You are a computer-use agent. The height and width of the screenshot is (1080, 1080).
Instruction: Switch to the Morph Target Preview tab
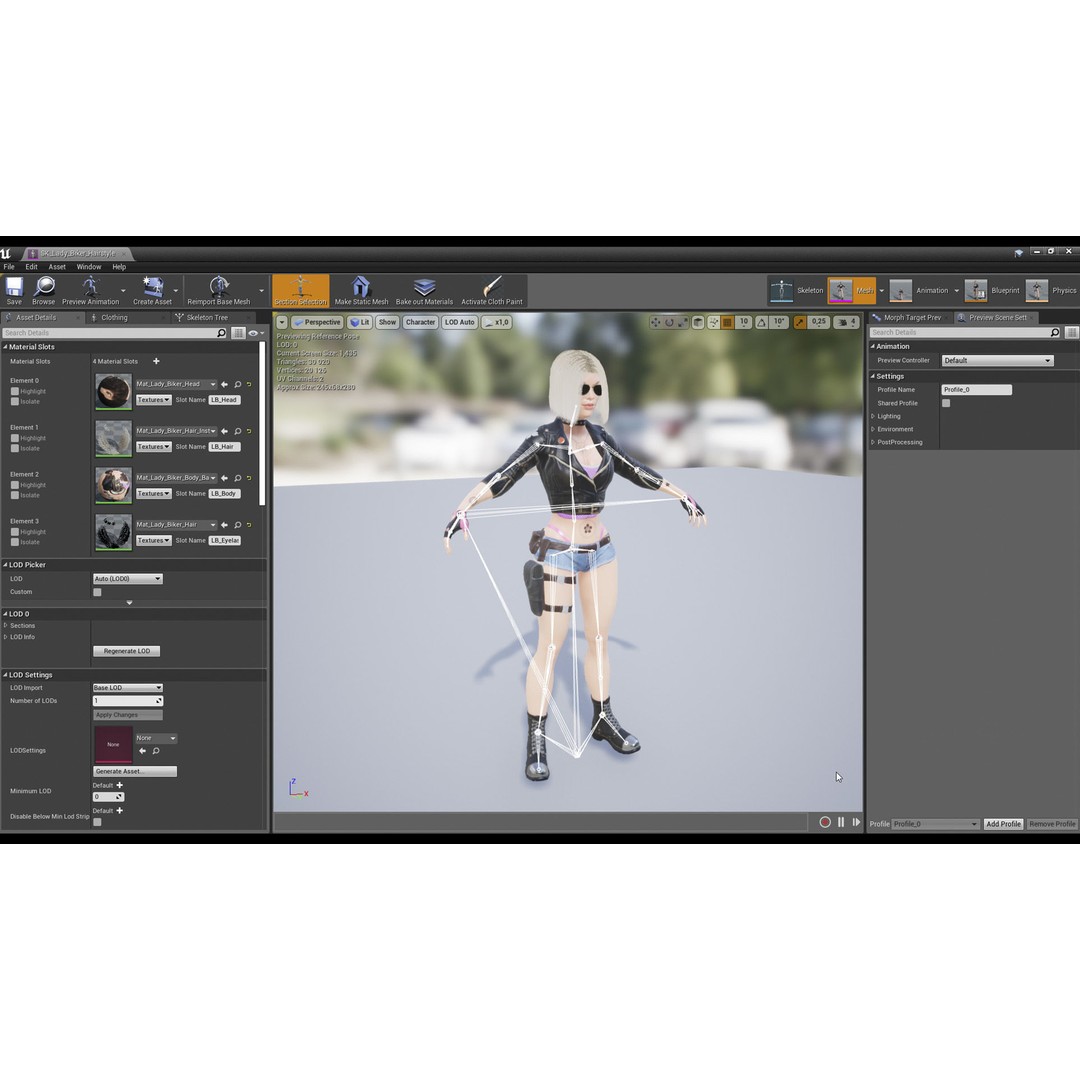[911, 318]
